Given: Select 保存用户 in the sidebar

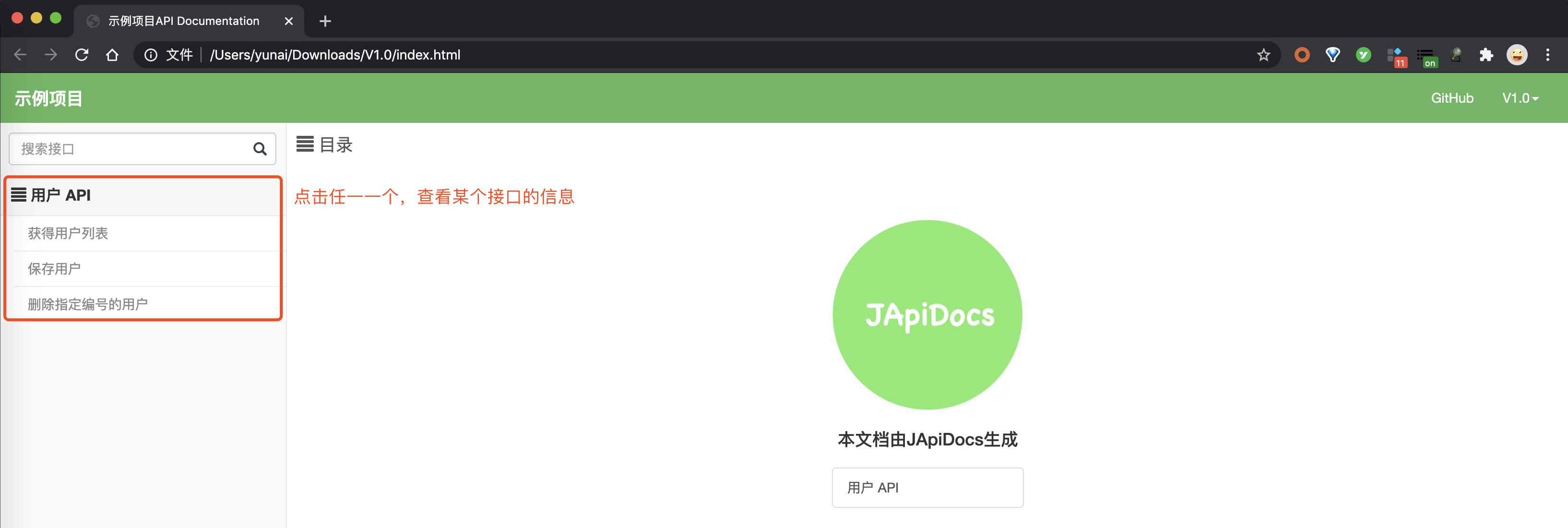Looking at the screenshot, I should 54,269.
